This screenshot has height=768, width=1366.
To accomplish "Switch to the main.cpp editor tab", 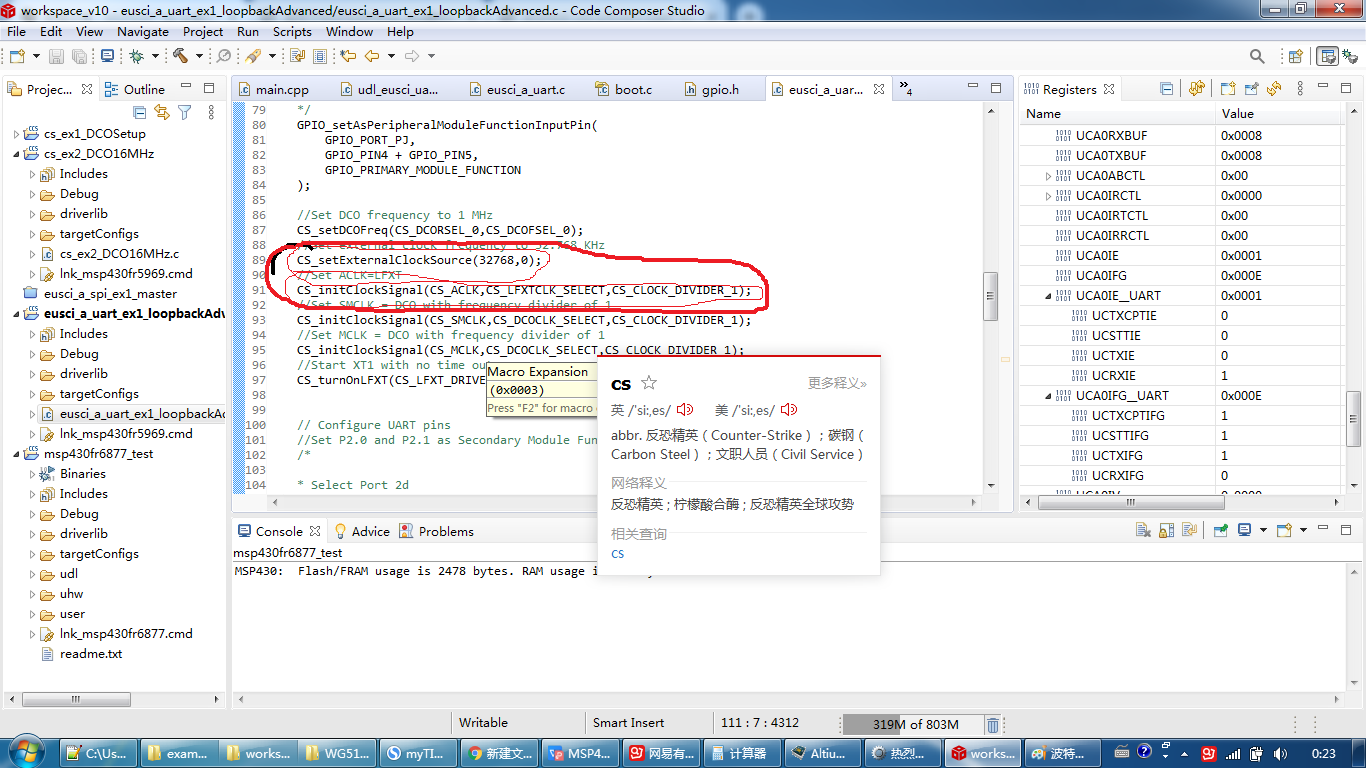I will click(x=273, y=89).
